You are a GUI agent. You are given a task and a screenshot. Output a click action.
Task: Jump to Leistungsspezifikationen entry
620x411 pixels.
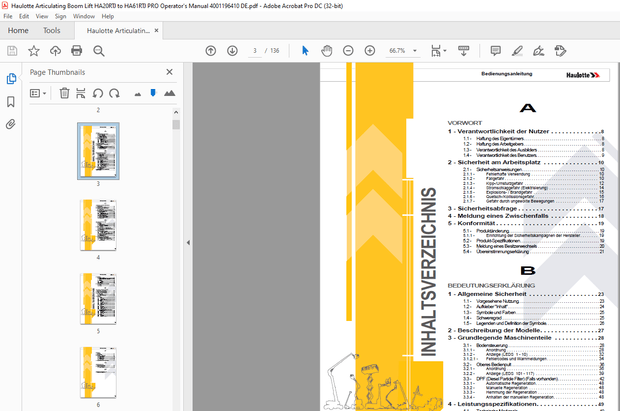click(x=525, y=404)
